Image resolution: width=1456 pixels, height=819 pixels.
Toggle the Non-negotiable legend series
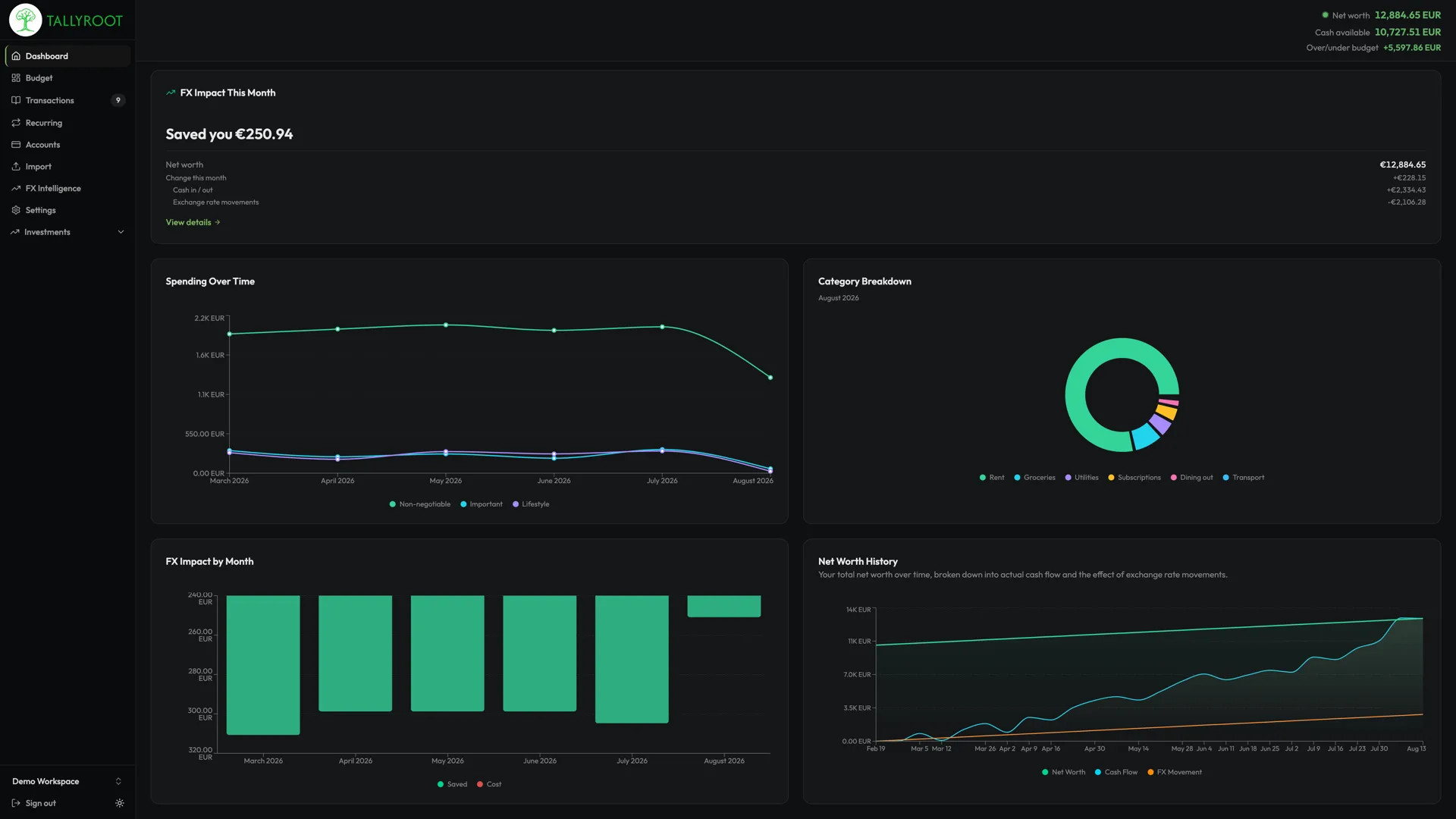pos(419,504)
